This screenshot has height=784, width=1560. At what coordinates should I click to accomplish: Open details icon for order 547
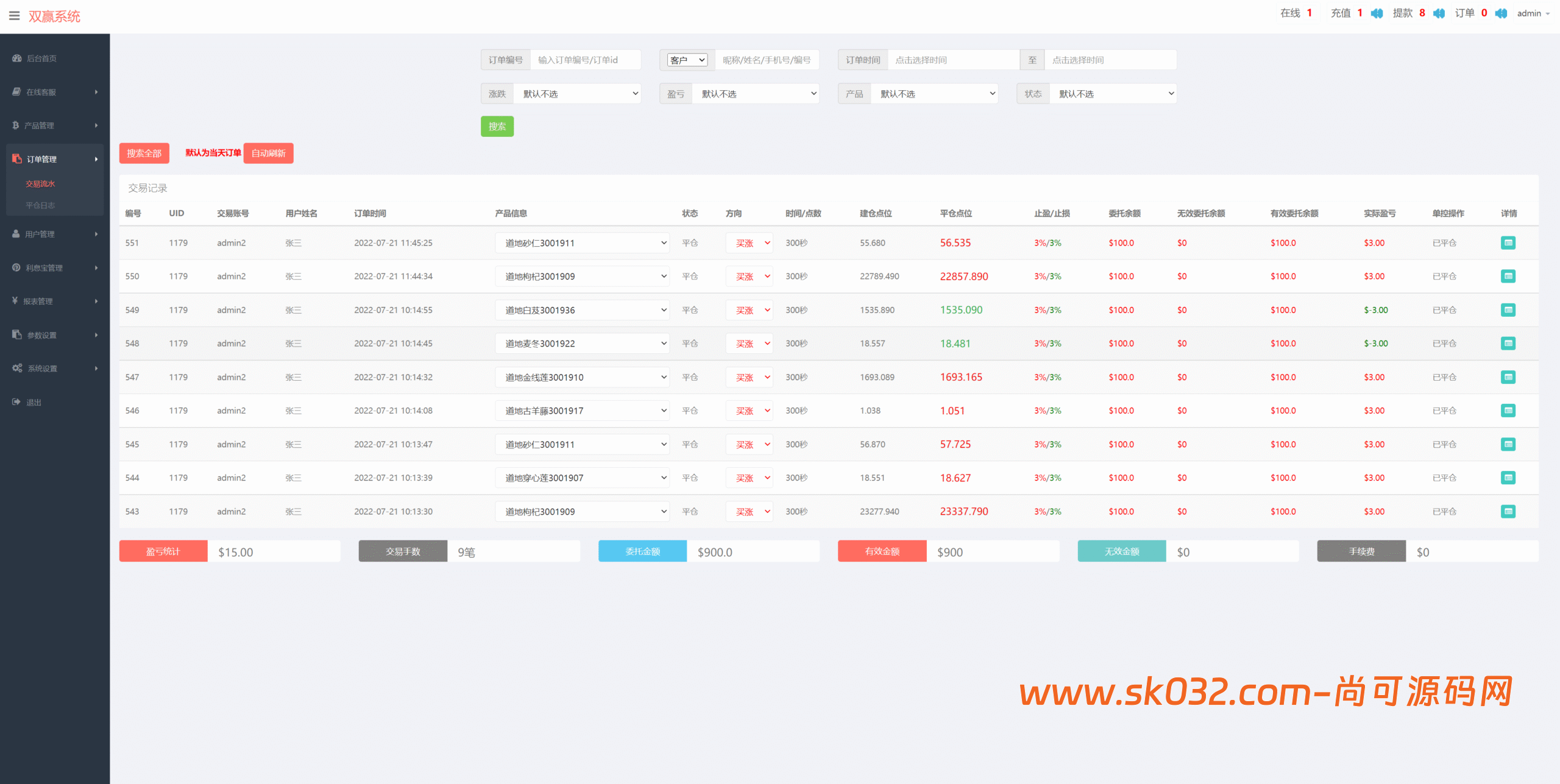point(1508,377)
